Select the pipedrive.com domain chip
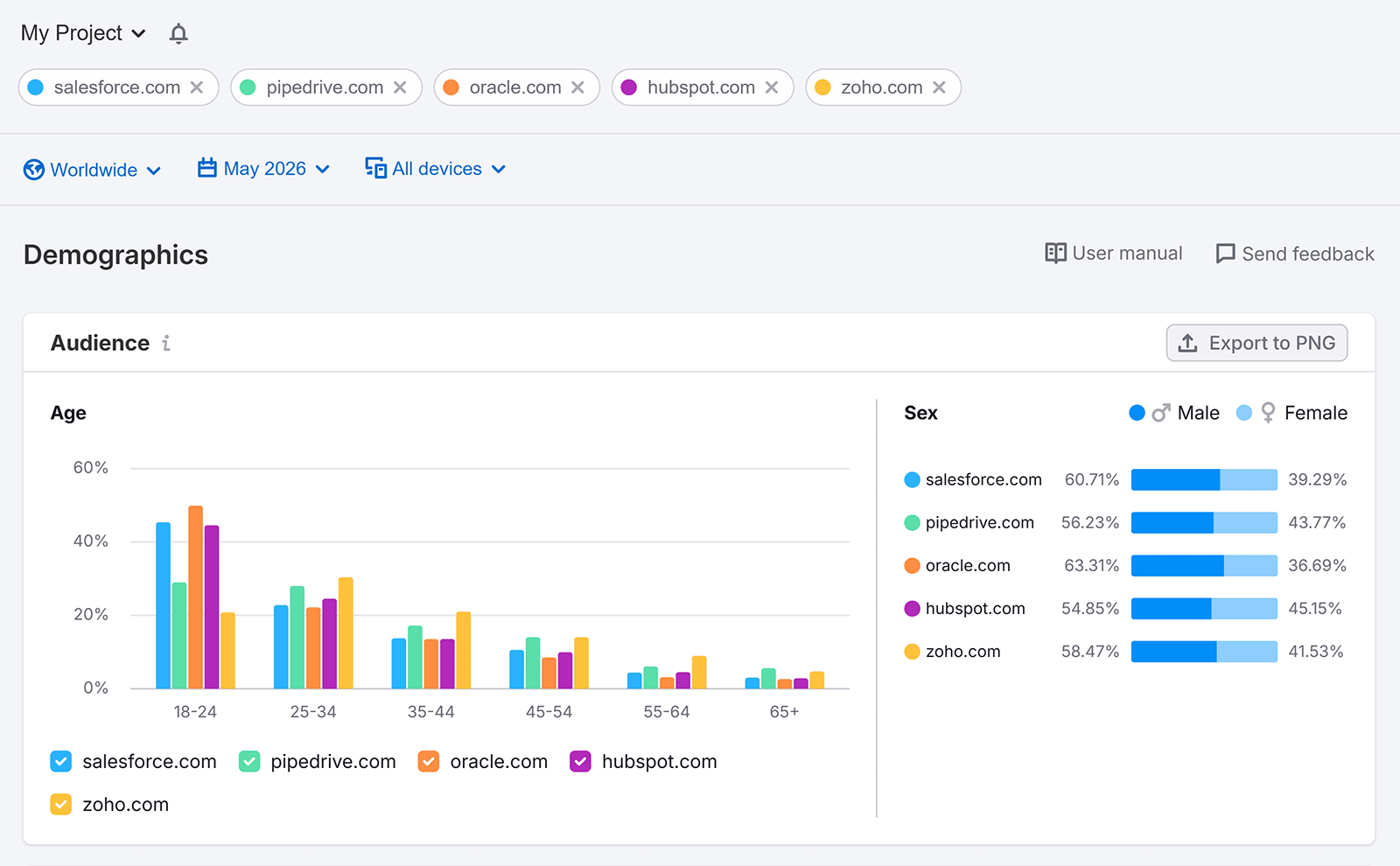 click(x=325, y=87)
